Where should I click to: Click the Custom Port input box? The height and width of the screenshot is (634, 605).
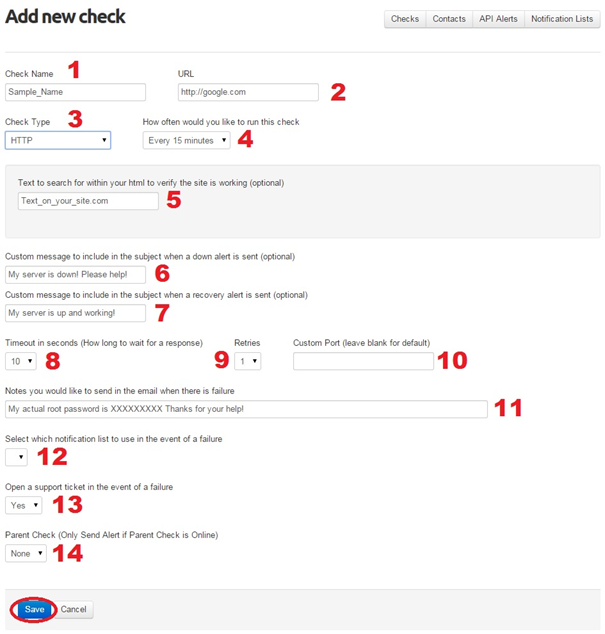tap(364, 361)
